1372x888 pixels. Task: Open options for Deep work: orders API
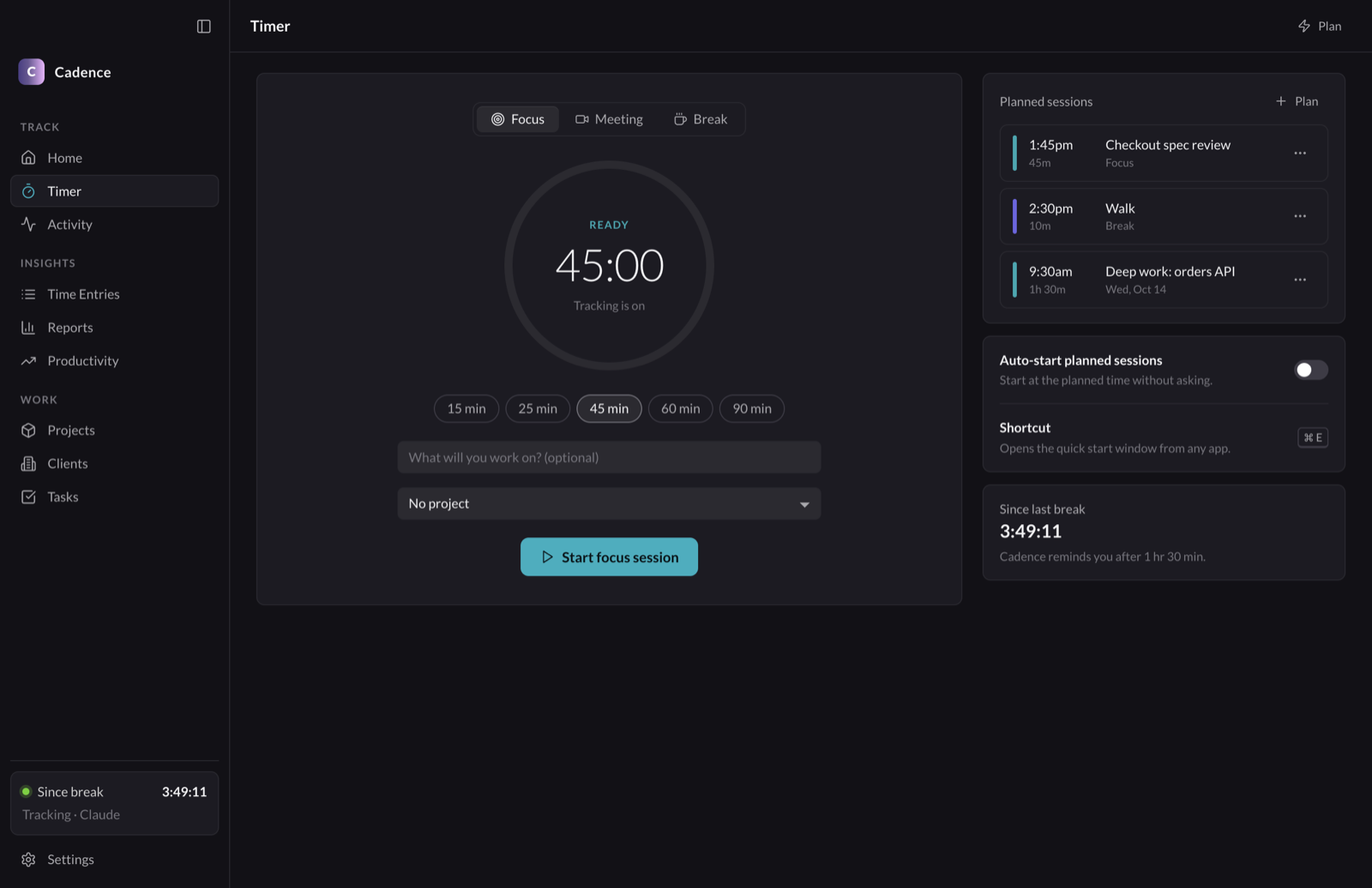tap(1300, 280)
